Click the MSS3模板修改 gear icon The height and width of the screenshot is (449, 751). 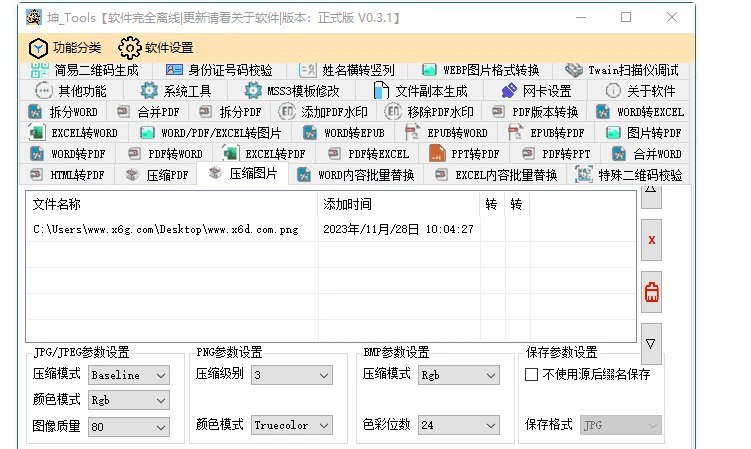[253, 91]
